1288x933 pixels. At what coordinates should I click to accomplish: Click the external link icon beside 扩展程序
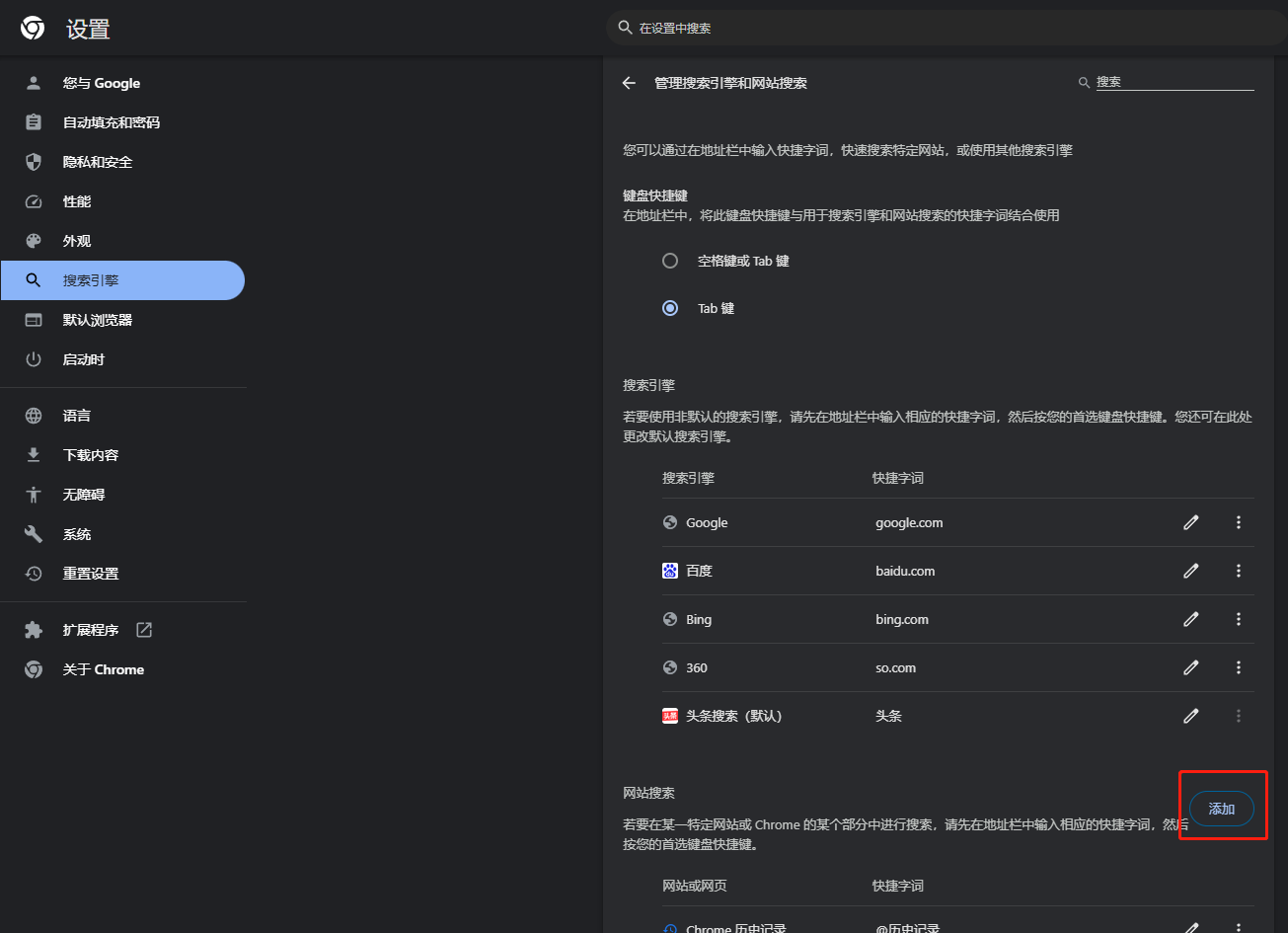(x=144, y=630)
